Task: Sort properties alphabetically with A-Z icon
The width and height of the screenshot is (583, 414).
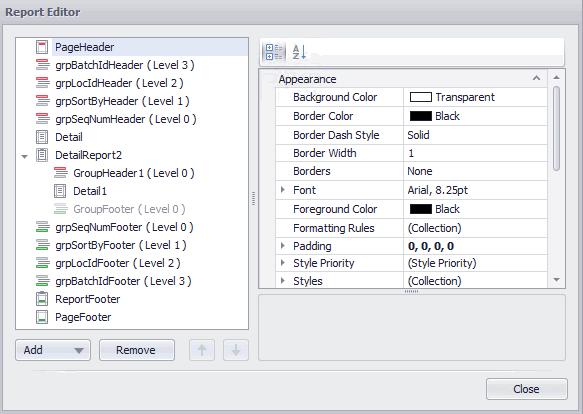Action: pos(299,52)
